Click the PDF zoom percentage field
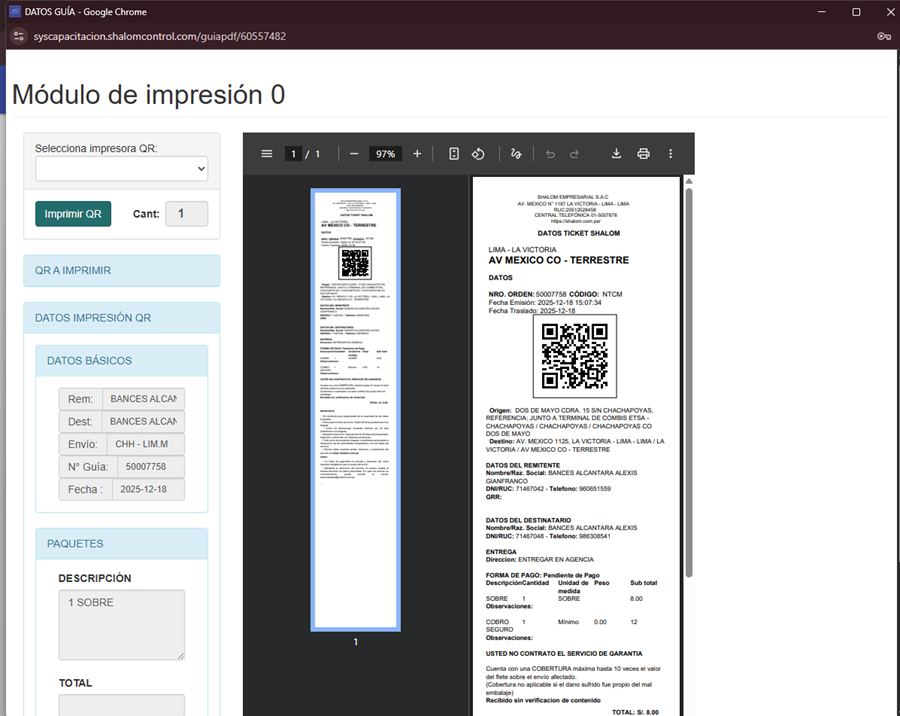 coord(386,154)
